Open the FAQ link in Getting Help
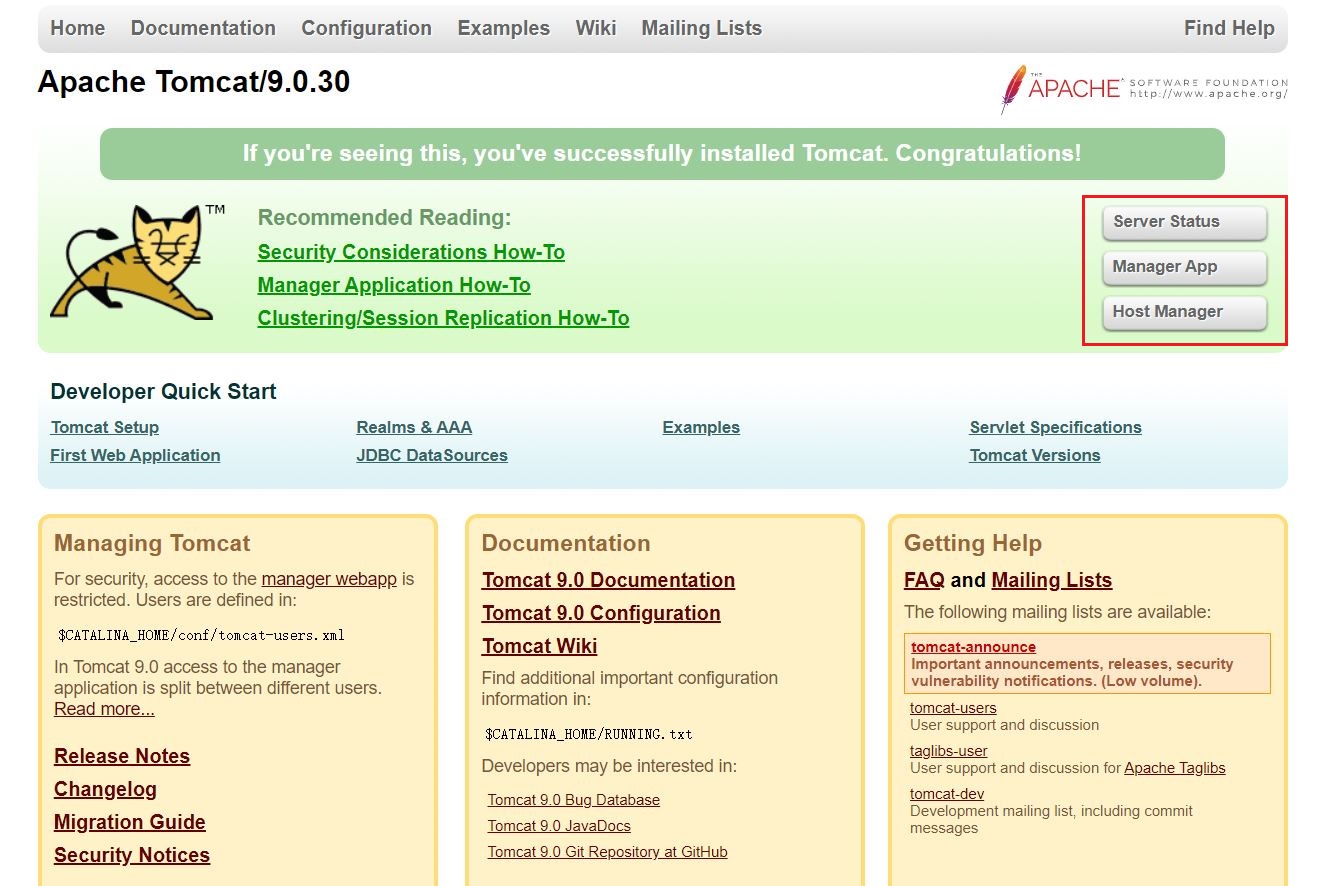Image resolution: width=1330 pixels, height=886 pixels. click(924, 580)
